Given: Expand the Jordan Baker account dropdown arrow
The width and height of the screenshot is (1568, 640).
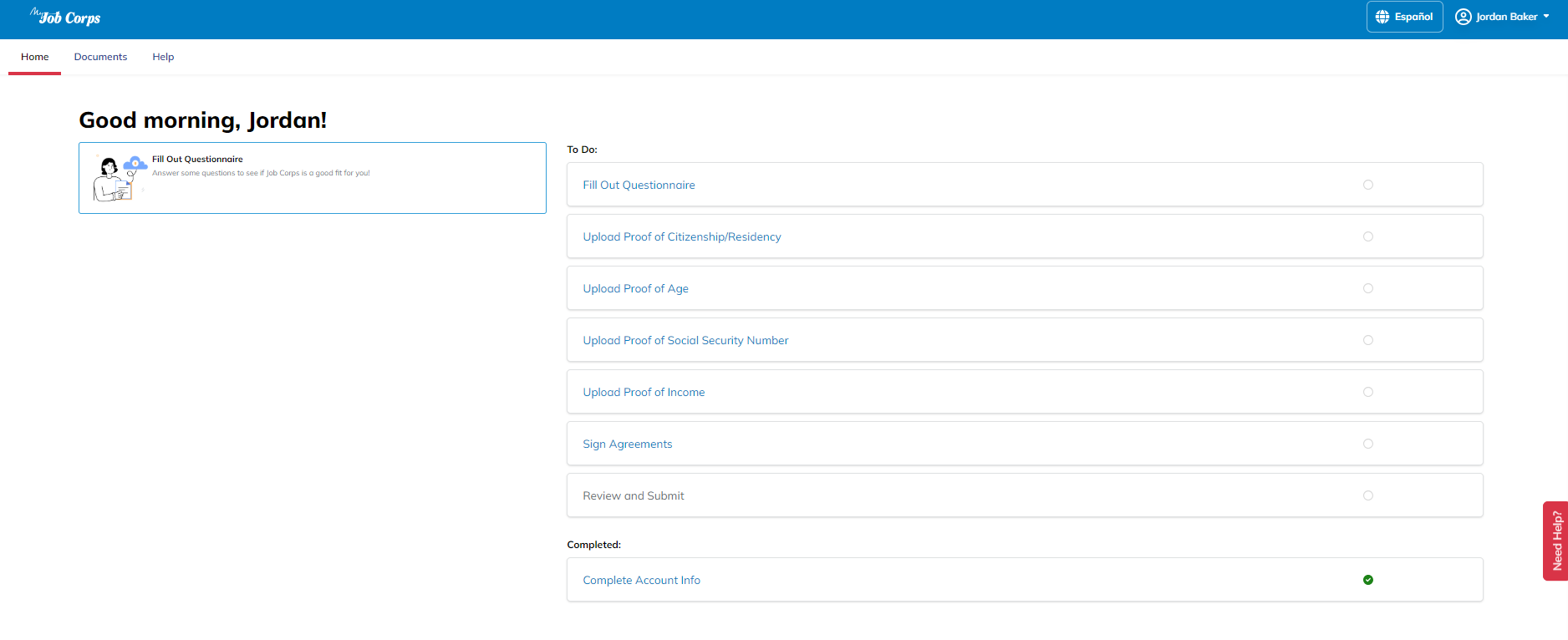Looking at the screenshot, I should tap(1546, 17).
